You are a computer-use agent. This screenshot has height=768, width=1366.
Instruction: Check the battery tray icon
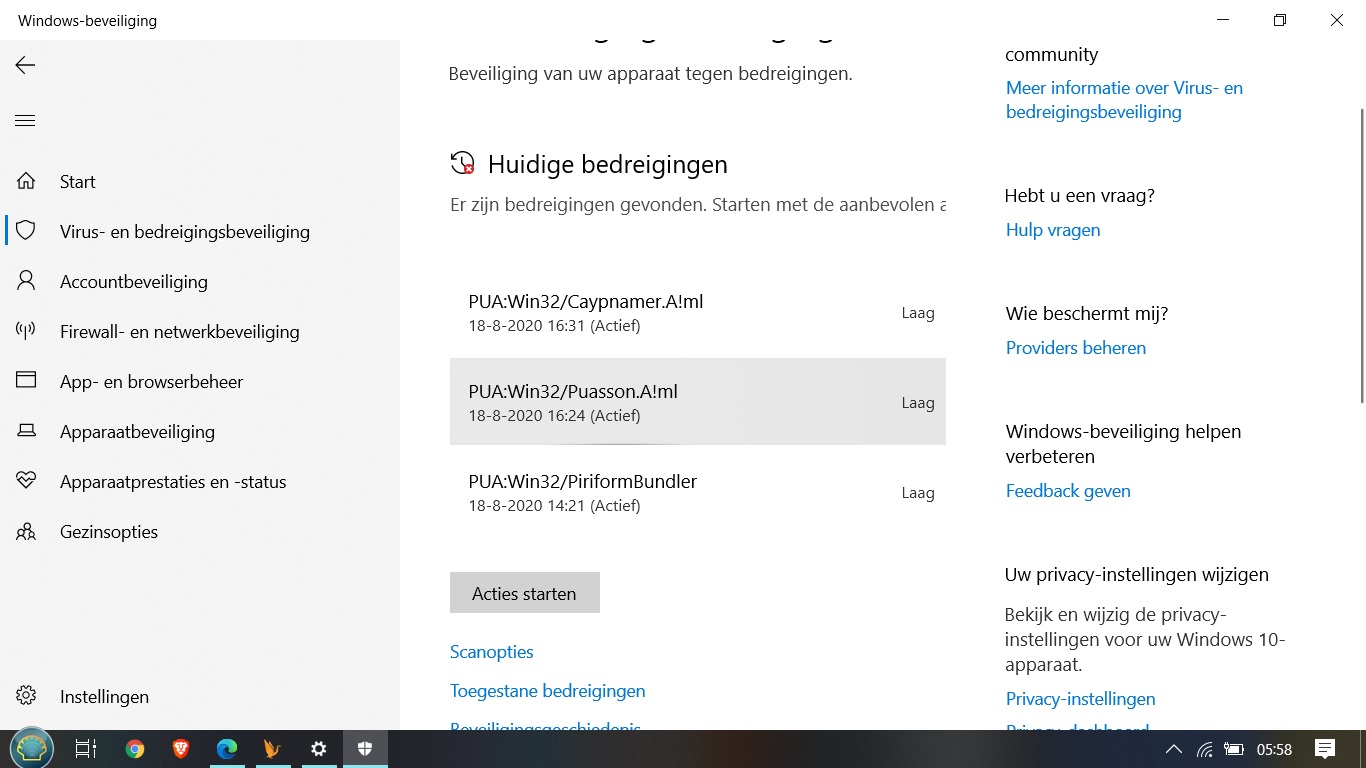pyautogui.click(x=1234, y=749)
